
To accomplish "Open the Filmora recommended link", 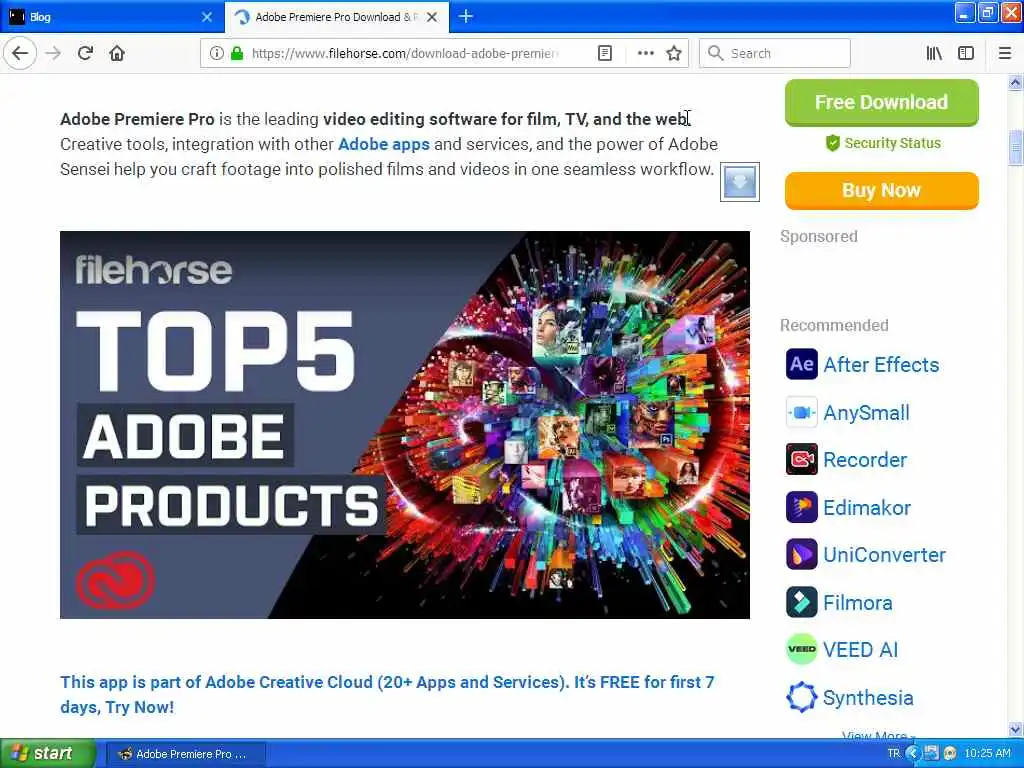I will pos(857,603).
